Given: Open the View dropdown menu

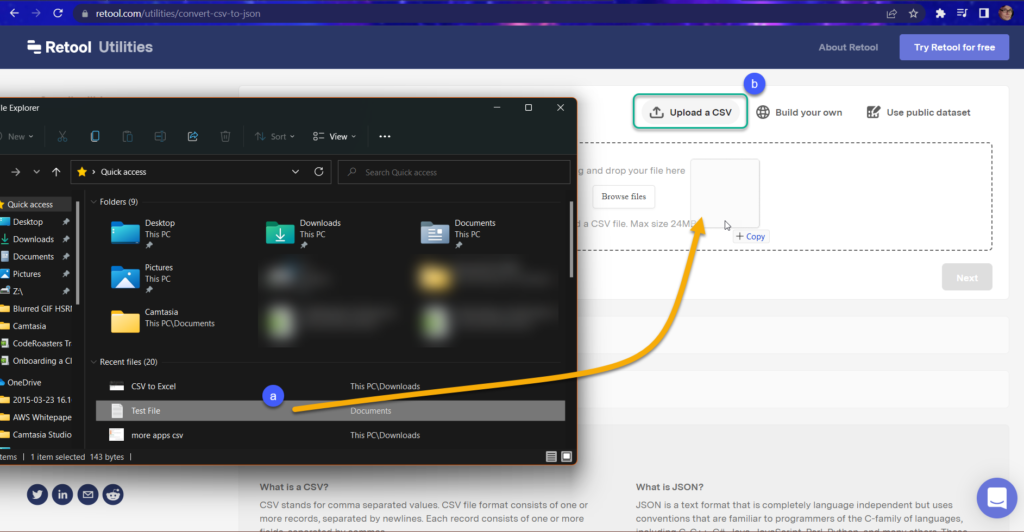Looking at the screenshot, I should (x=334, y=136).
